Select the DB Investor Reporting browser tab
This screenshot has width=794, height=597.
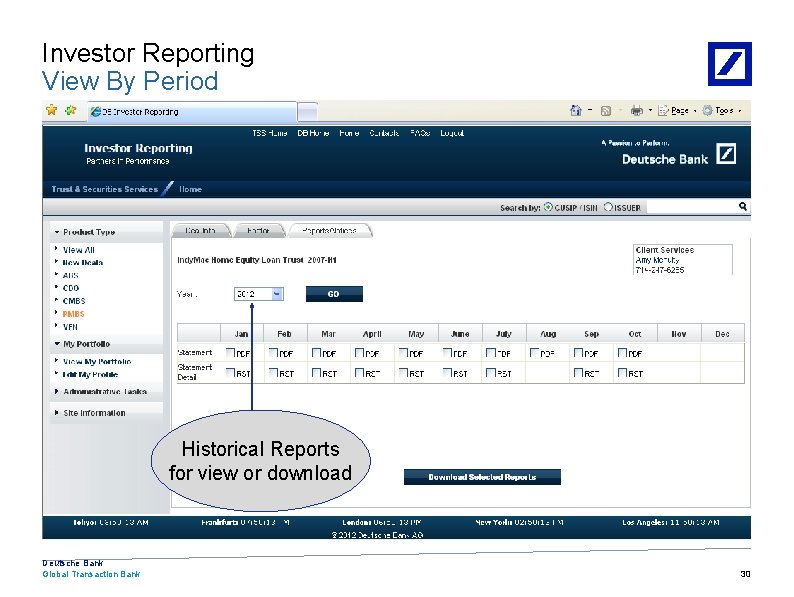pos(192,112)
